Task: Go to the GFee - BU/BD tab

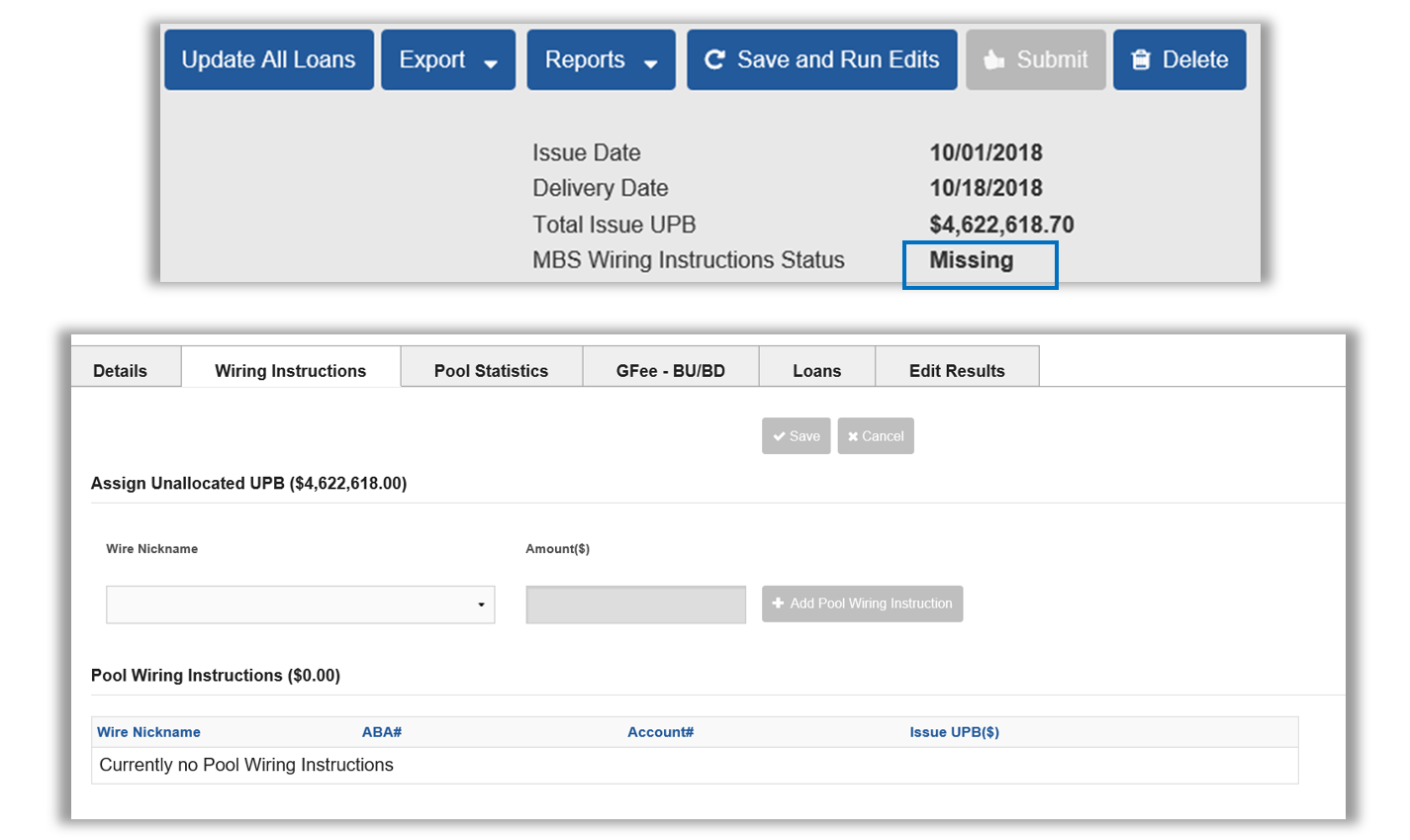Action: (671, 367)
